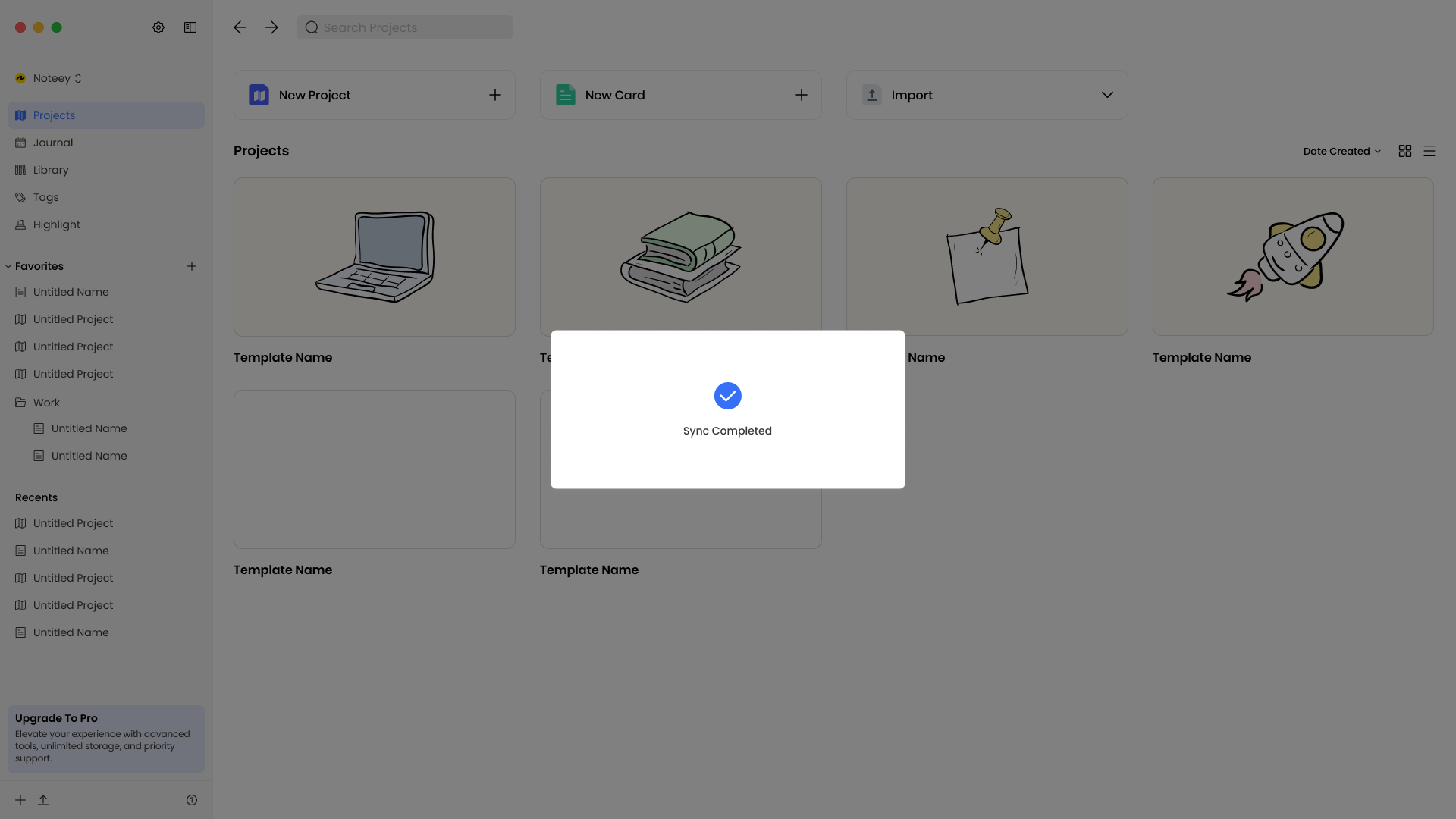Toggle the sidebar panel layout icon
This screenshot has width=1456, height=819.
pyautogui.click(x=190, y=27)
